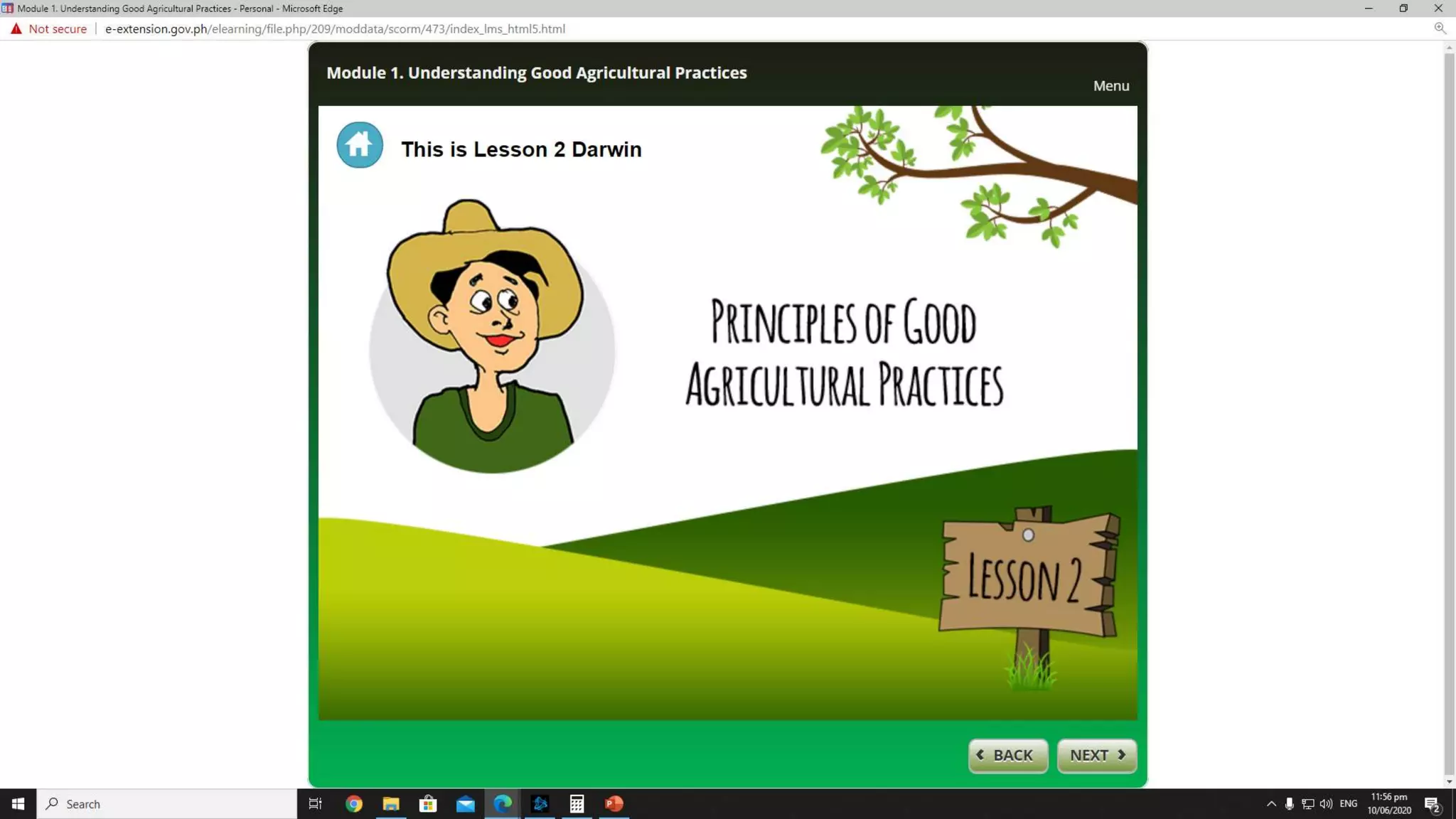Open the volume control in the tray
This screenshot has width=1456, height=819.
[x=1326, y=804]
